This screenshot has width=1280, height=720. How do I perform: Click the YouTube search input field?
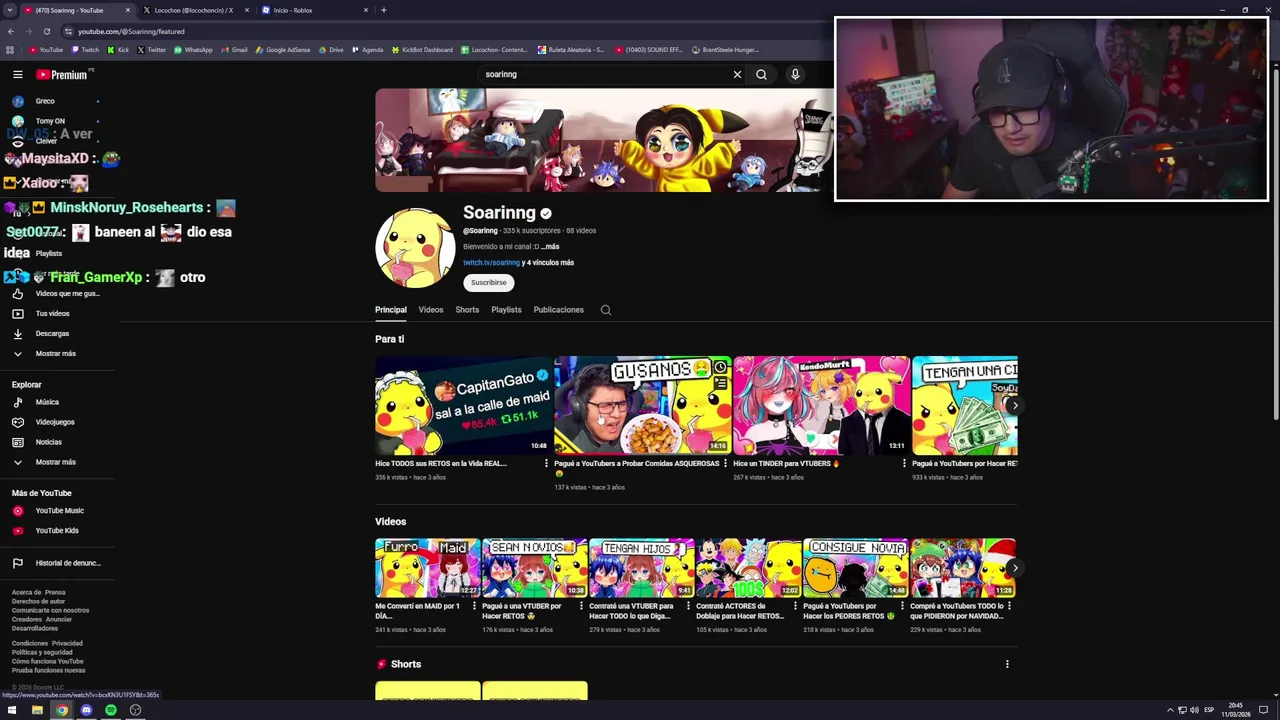[x=603, y=74]
